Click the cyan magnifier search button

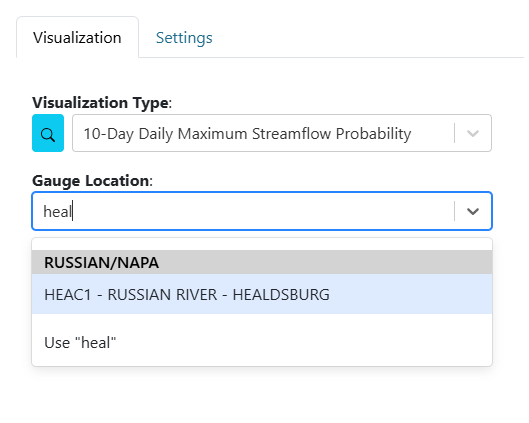click(x=48, y=133)
